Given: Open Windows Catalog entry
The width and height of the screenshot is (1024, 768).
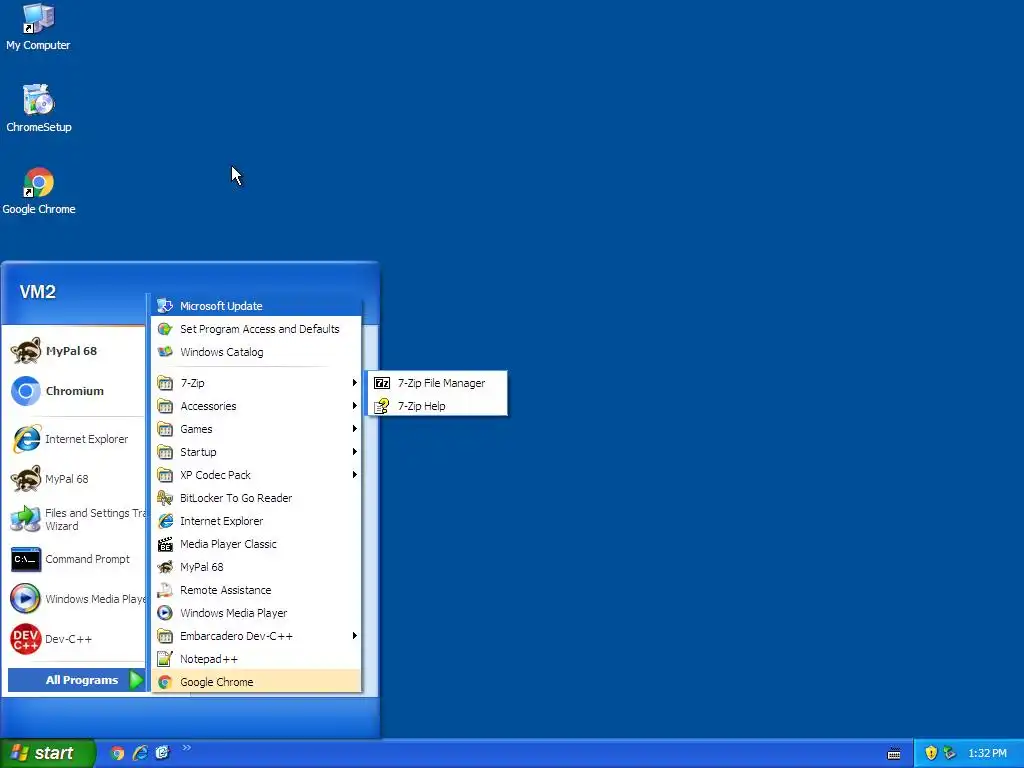Looking at the screenshot, I should 256,352.
